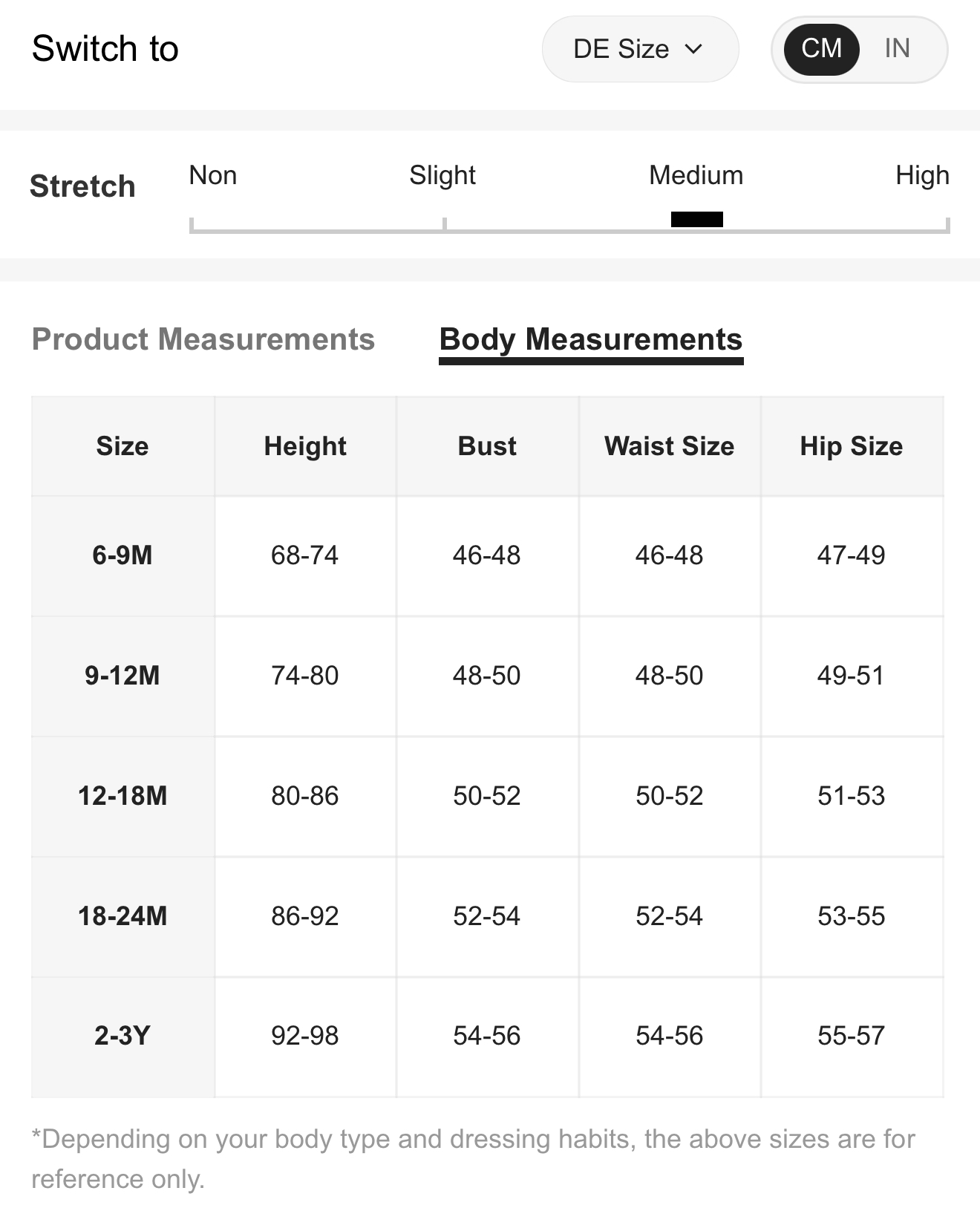The image size is (980, 1208).
Task: Click the High stretch label
Action: 922,175
